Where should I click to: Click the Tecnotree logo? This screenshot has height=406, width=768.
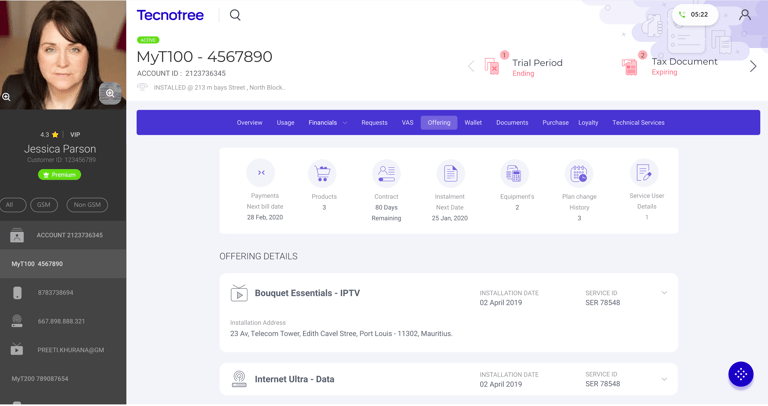click(x=170, y=15)
